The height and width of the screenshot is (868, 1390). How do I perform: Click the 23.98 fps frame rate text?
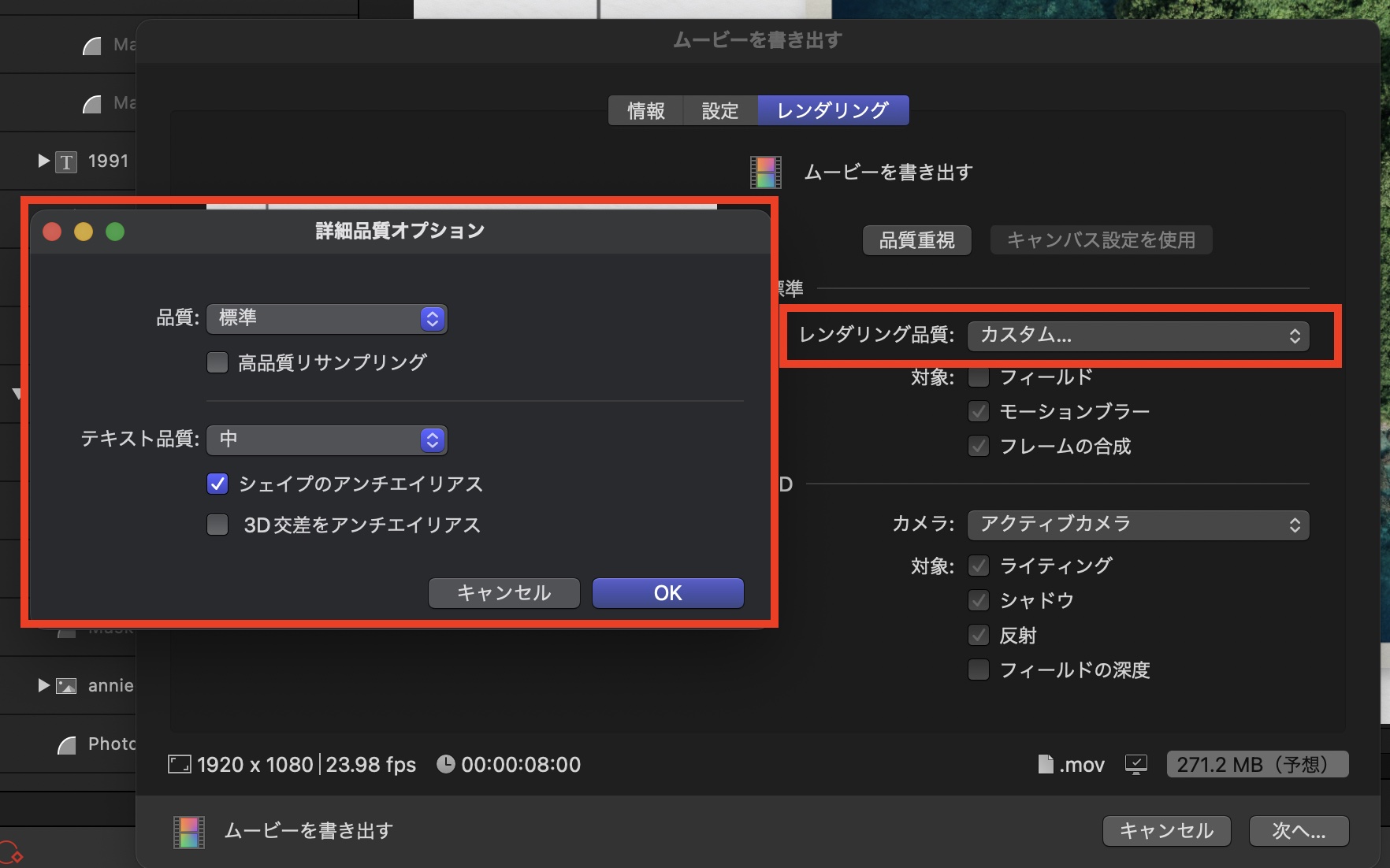pyautogui.click(x=371, y=765)
